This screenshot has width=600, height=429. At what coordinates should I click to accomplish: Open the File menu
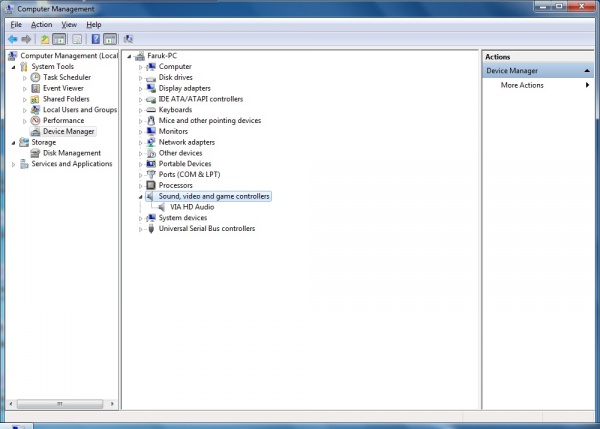[x=16, y=24]
